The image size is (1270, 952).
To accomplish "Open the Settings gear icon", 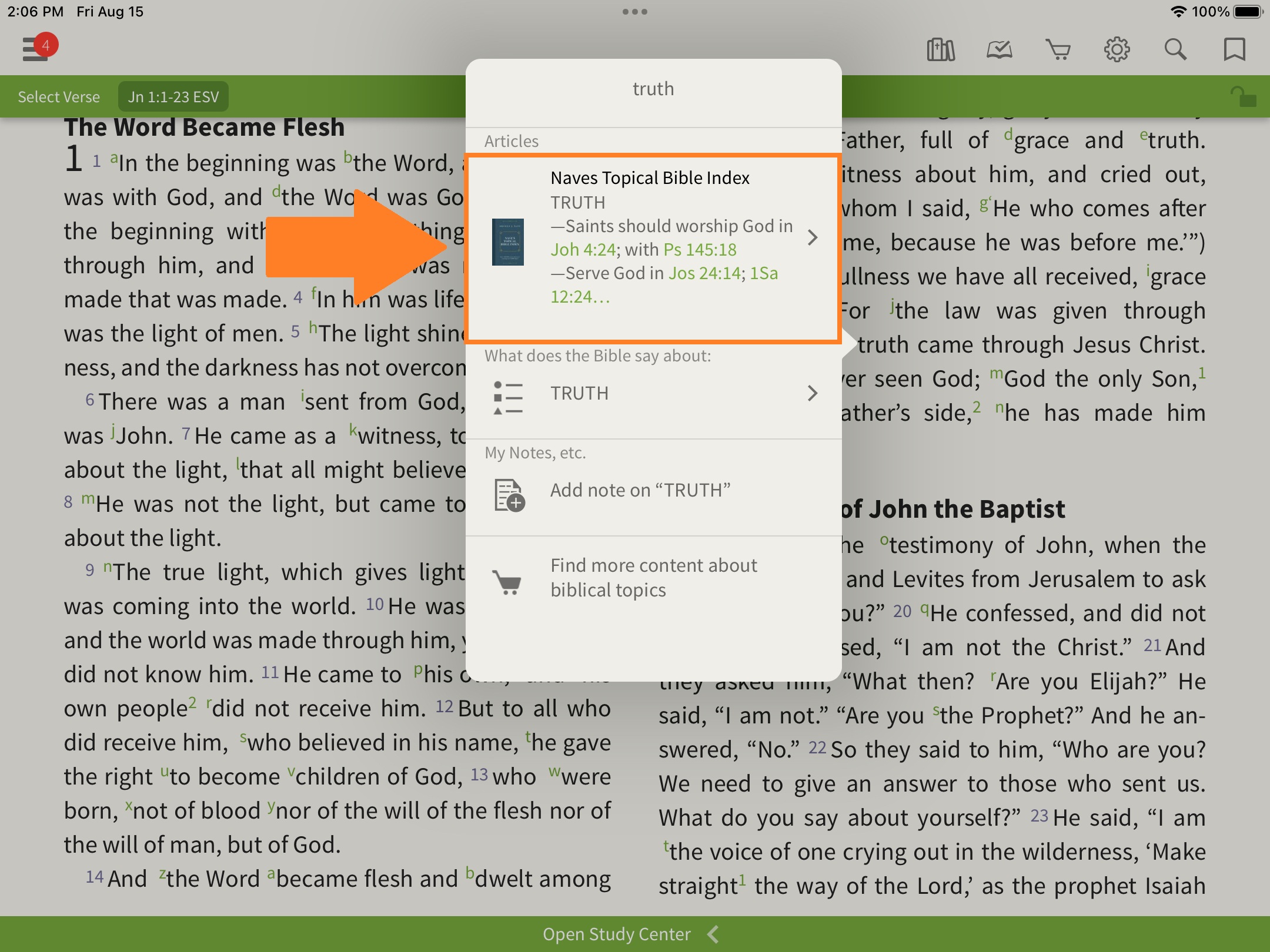I will pyautogui.click(x=1117, y=50).
